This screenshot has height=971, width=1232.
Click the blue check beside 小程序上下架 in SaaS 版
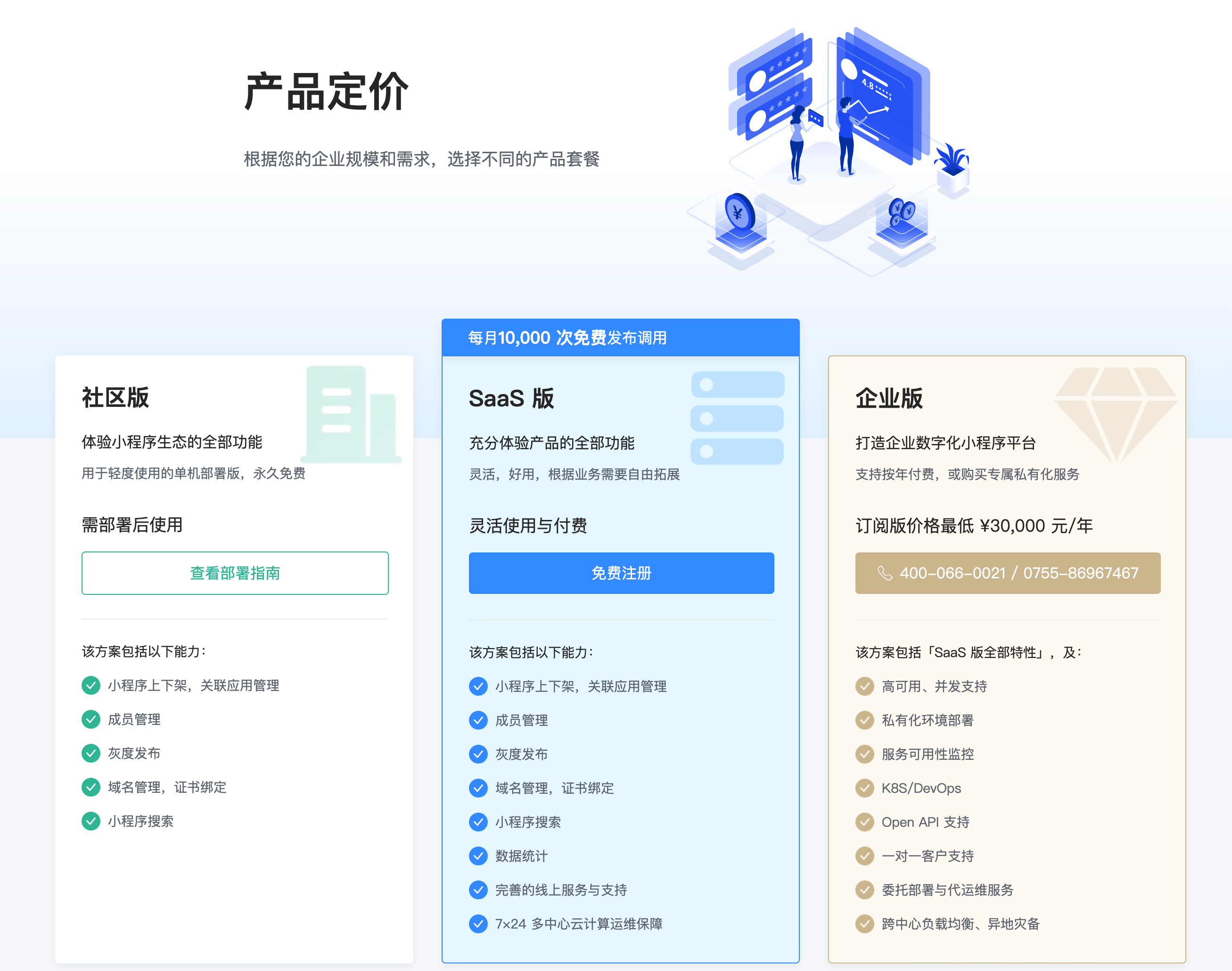pyautogui.click(x=478, y=686)
